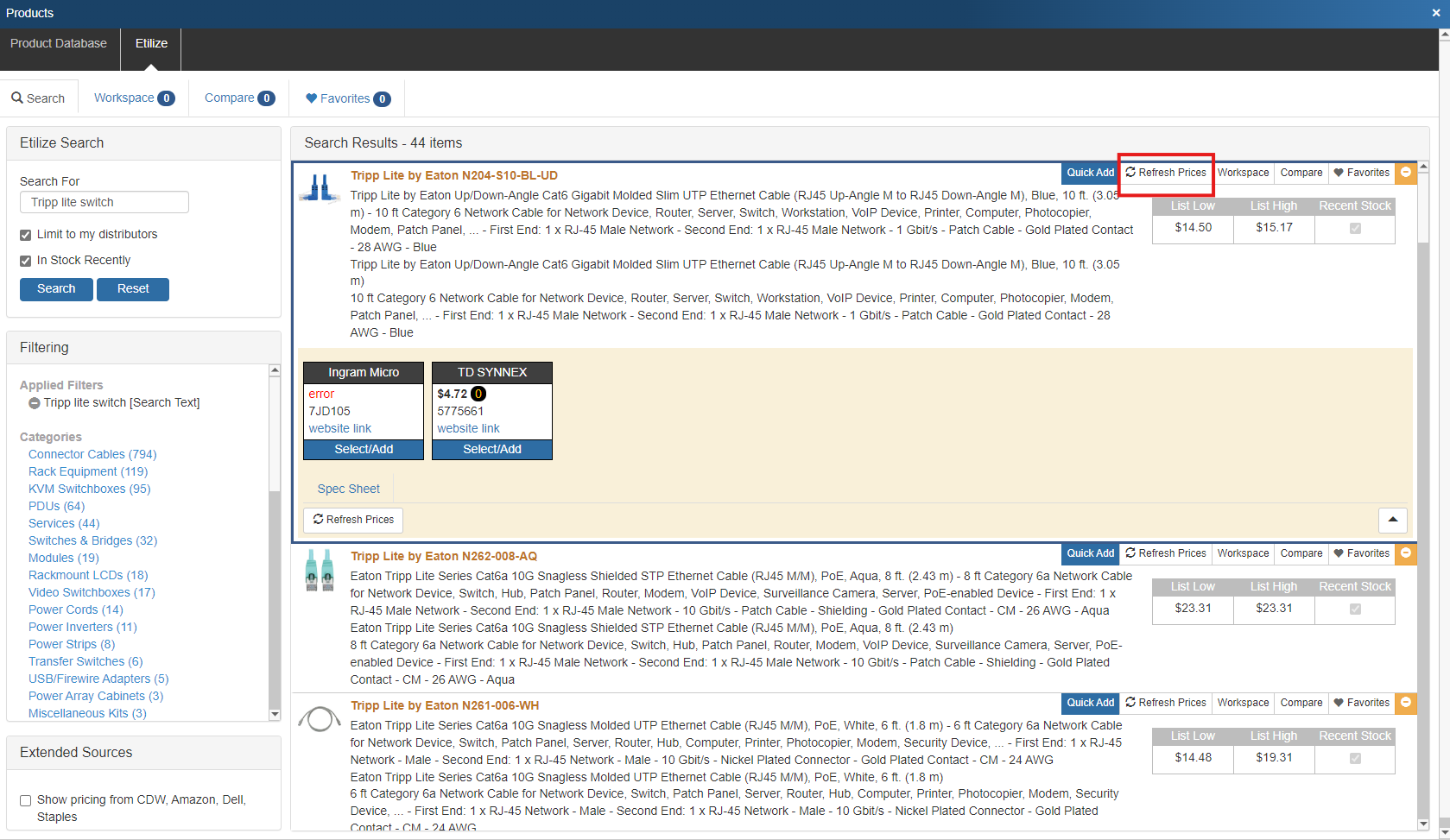Add N261-006-WH to Favorites
The width and height of the screenshot is (1450, 840).
pyautogui.click(x=1362, y=703)
